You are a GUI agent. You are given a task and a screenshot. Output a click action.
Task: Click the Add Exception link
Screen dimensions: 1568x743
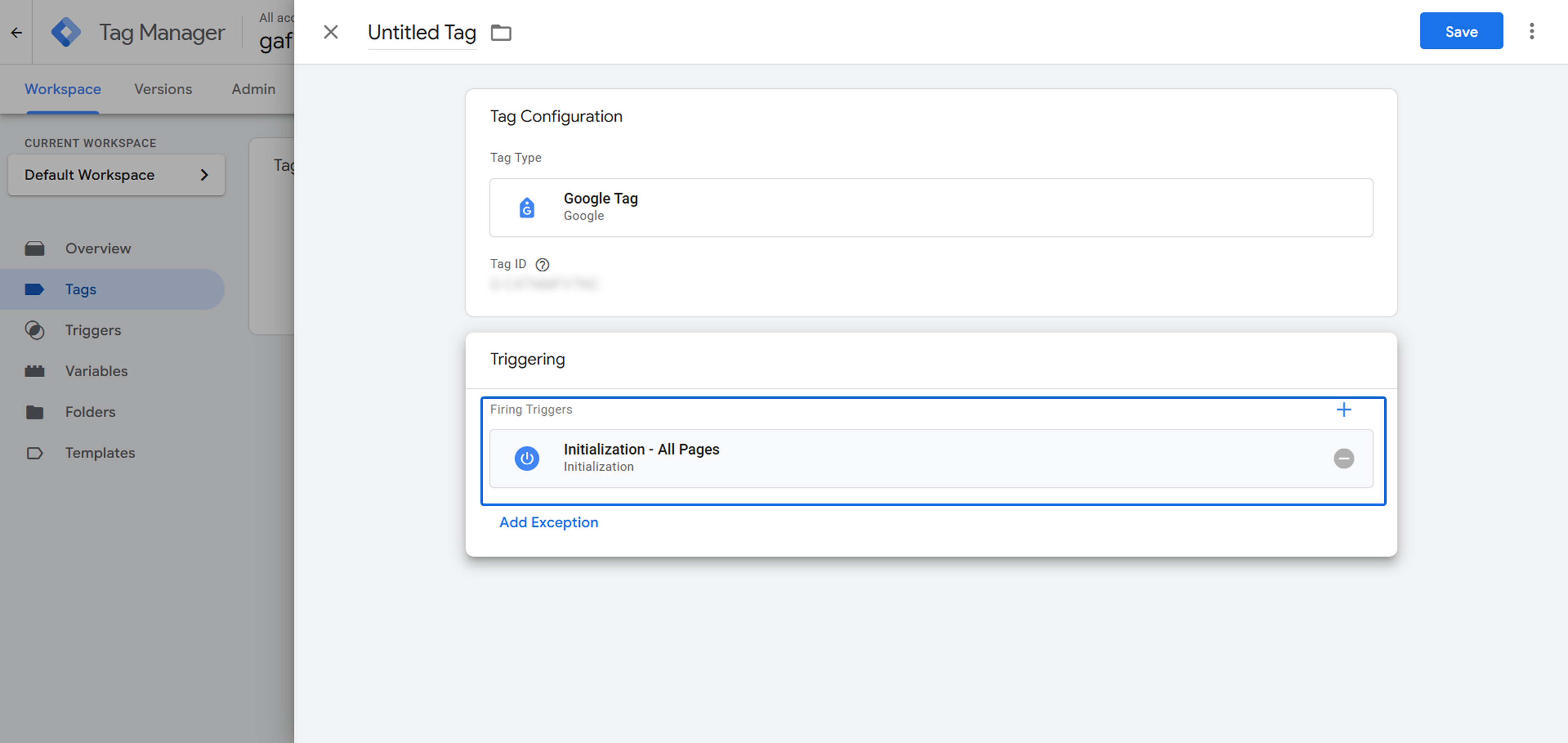(548, 523)
